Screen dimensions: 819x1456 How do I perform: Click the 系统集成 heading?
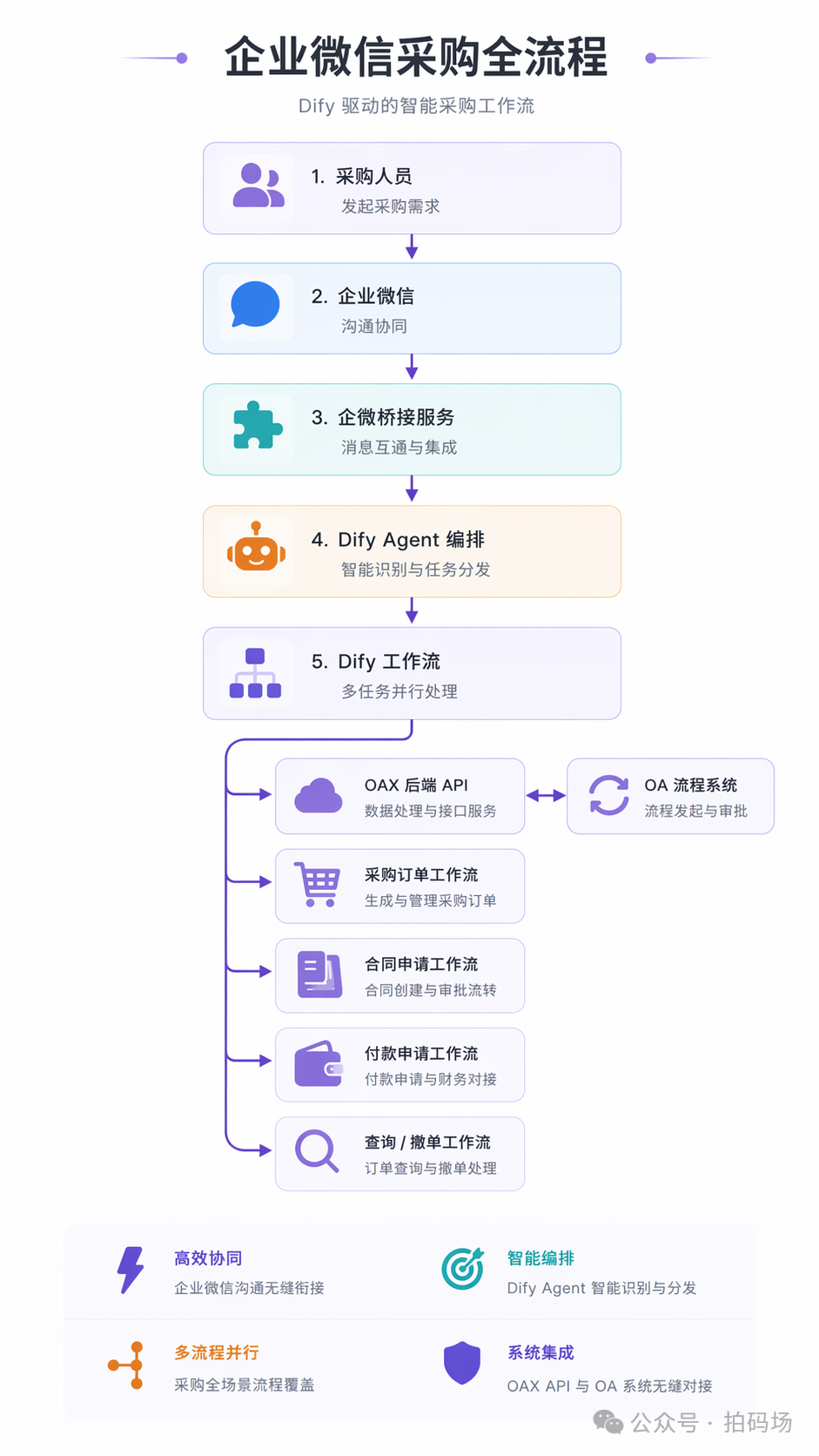tap(541, 1352)
